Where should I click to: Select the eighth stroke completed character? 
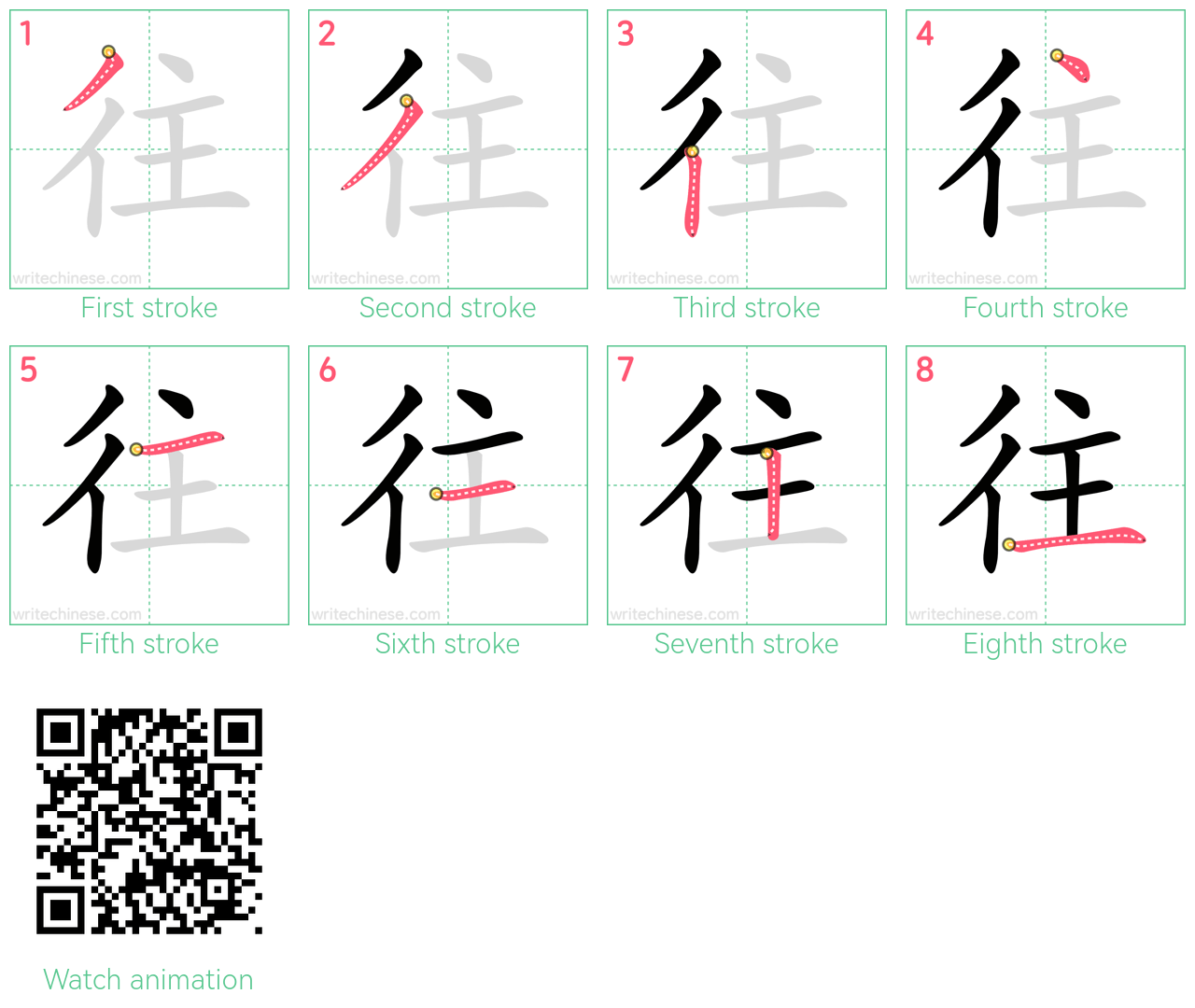[1046, 485]
